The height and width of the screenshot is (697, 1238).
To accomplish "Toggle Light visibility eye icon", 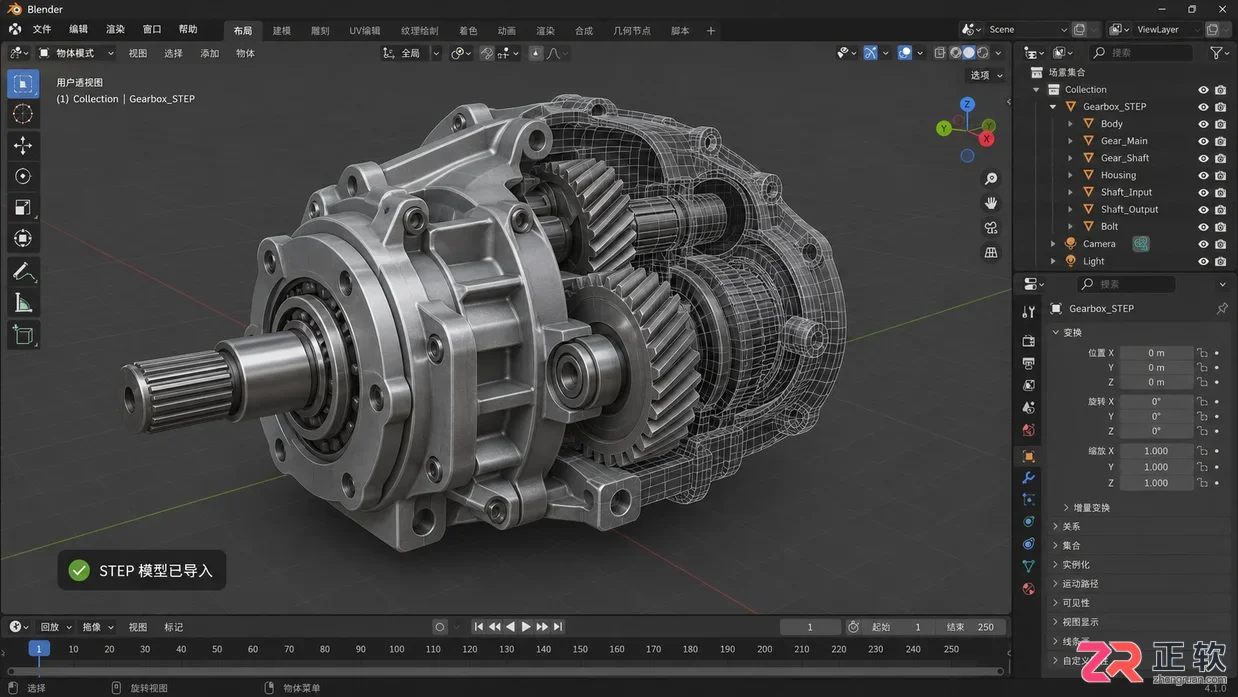I will (1203, 261).
